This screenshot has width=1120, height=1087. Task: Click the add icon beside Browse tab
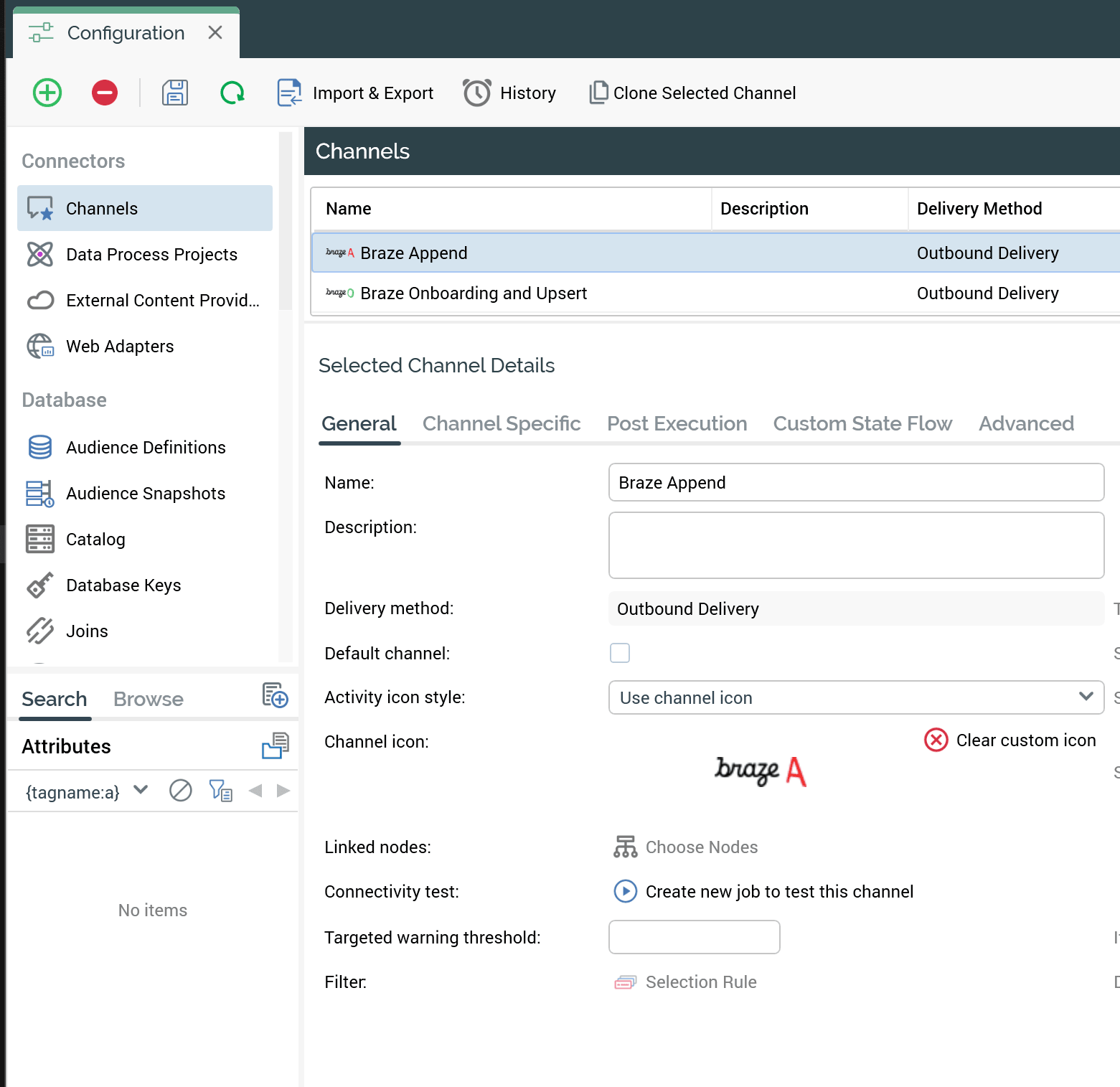click(x=276, y=695)
